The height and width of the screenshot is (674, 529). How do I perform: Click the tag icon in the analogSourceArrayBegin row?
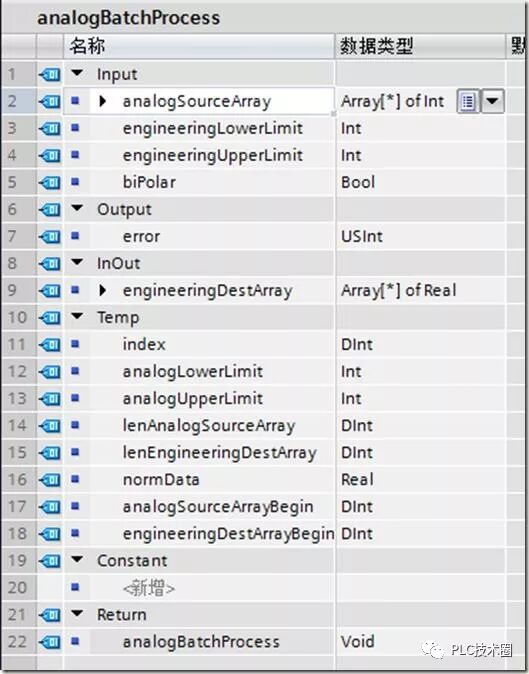[49, 507]
